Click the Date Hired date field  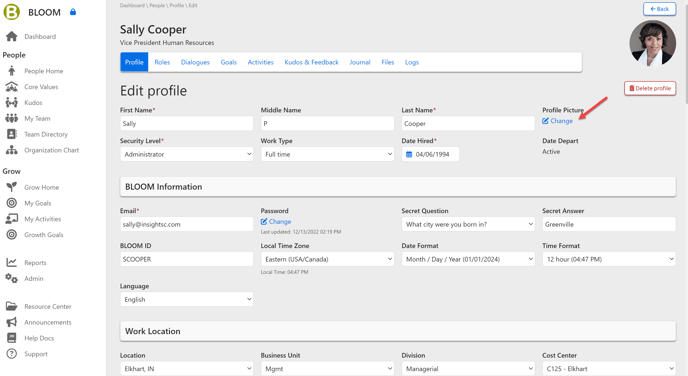pos(430,154)
